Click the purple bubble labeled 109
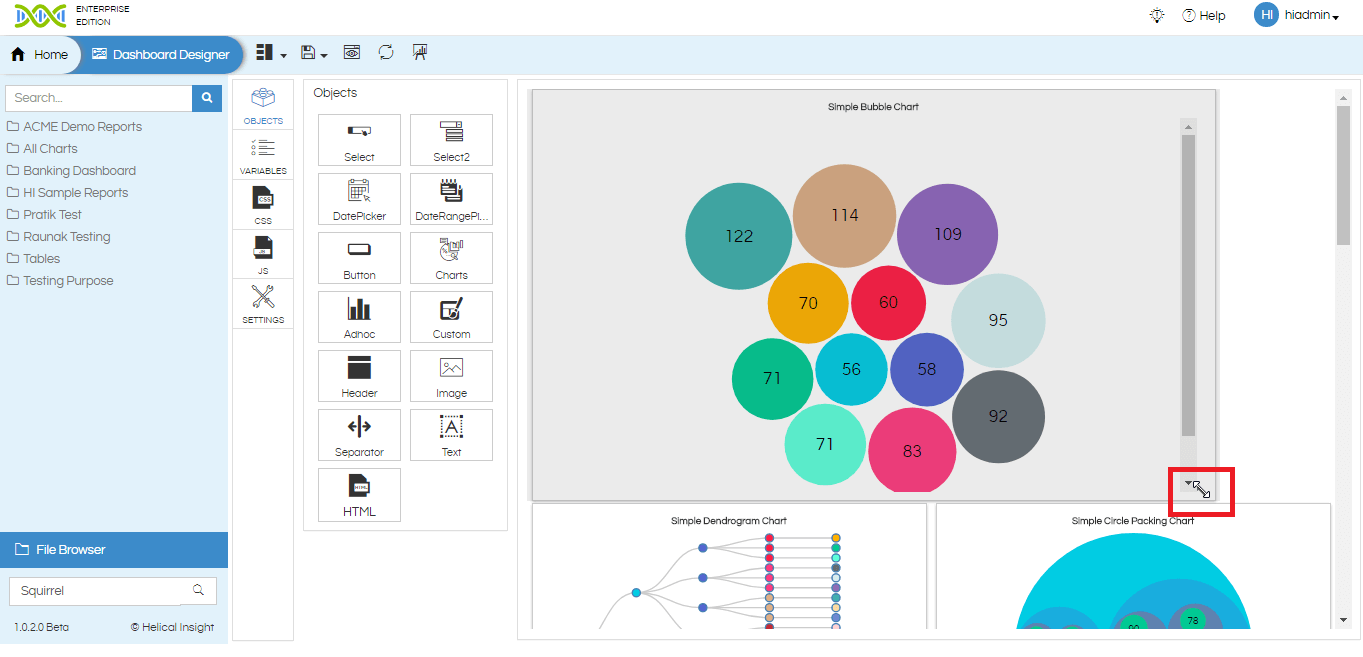1363x657 pixels. [x=948, y=234]
